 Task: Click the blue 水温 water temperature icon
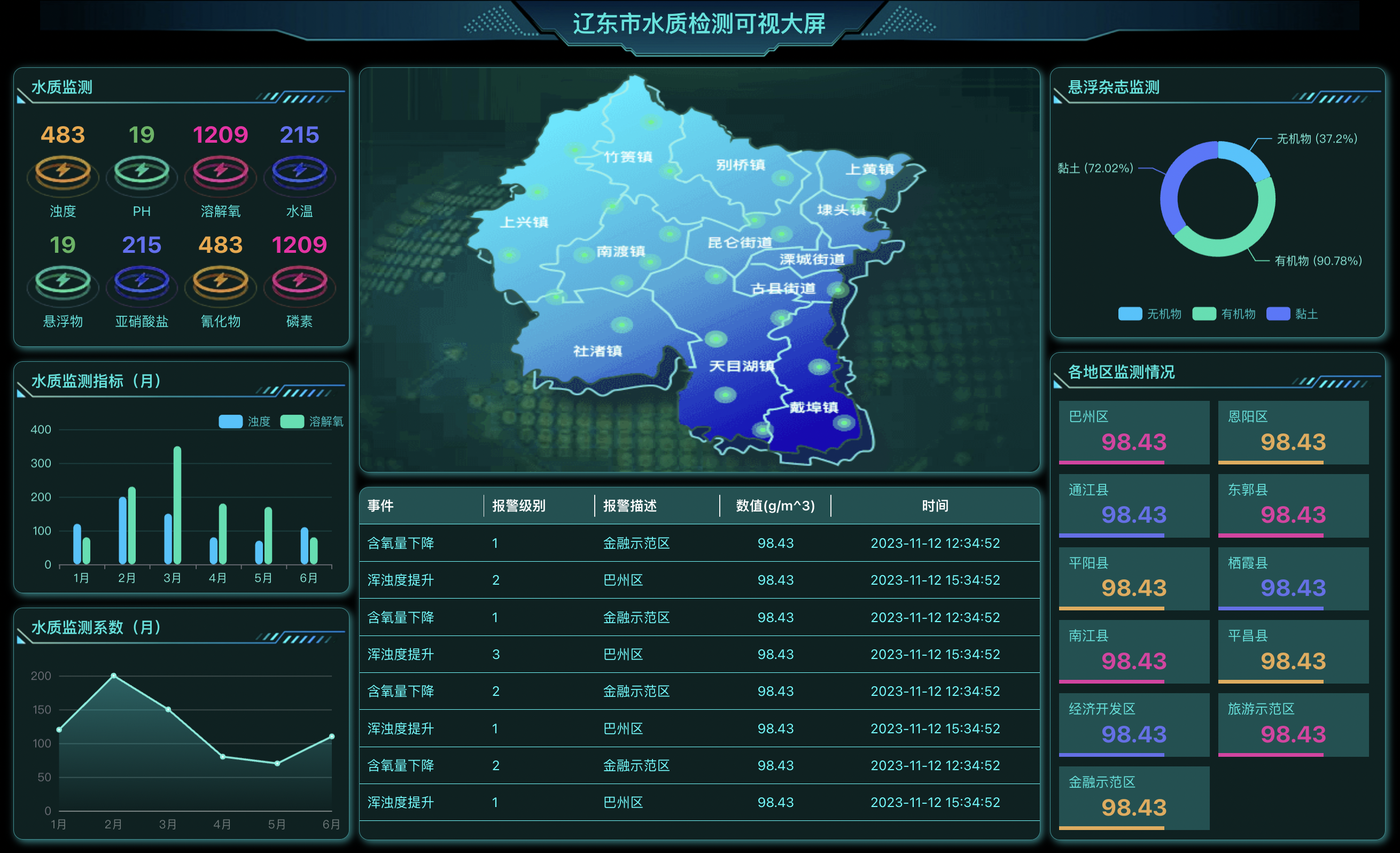(299, 171)
